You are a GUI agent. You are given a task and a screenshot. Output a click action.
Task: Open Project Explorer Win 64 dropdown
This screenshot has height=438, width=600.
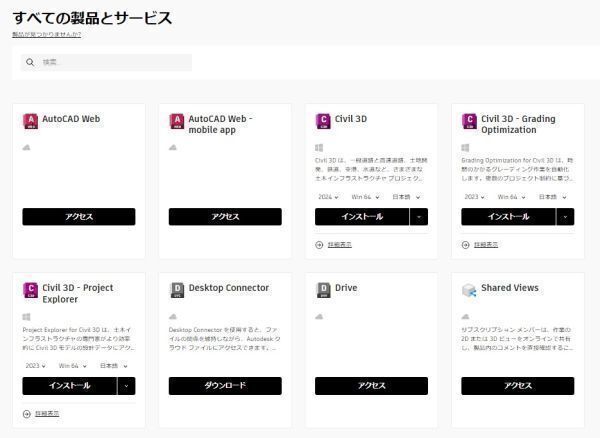click(73, 366)
